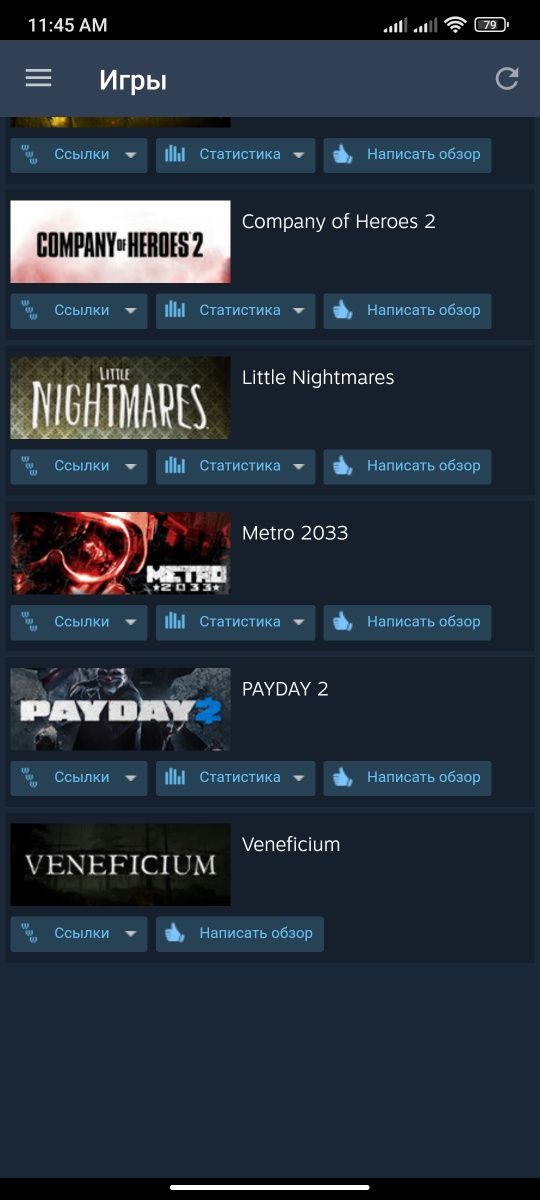Tap the refresh icon in header
Screen dimensions: 540x1200
point(507,79)
